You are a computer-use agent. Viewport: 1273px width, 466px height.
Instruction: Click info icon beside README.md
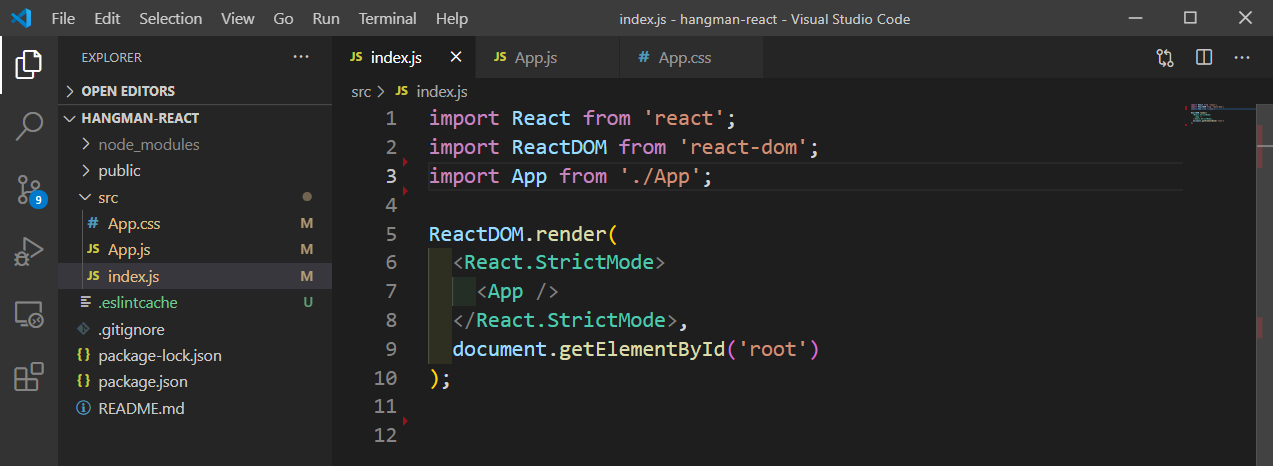(x=84, y=408)
